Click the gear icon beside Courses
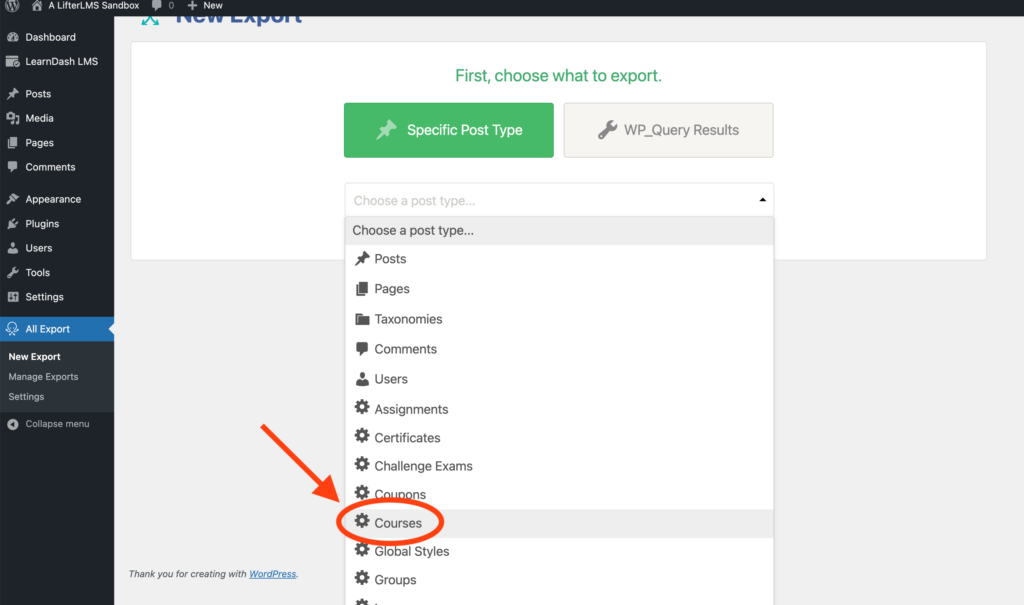The image size is (1024, 605). click(362, 521)
